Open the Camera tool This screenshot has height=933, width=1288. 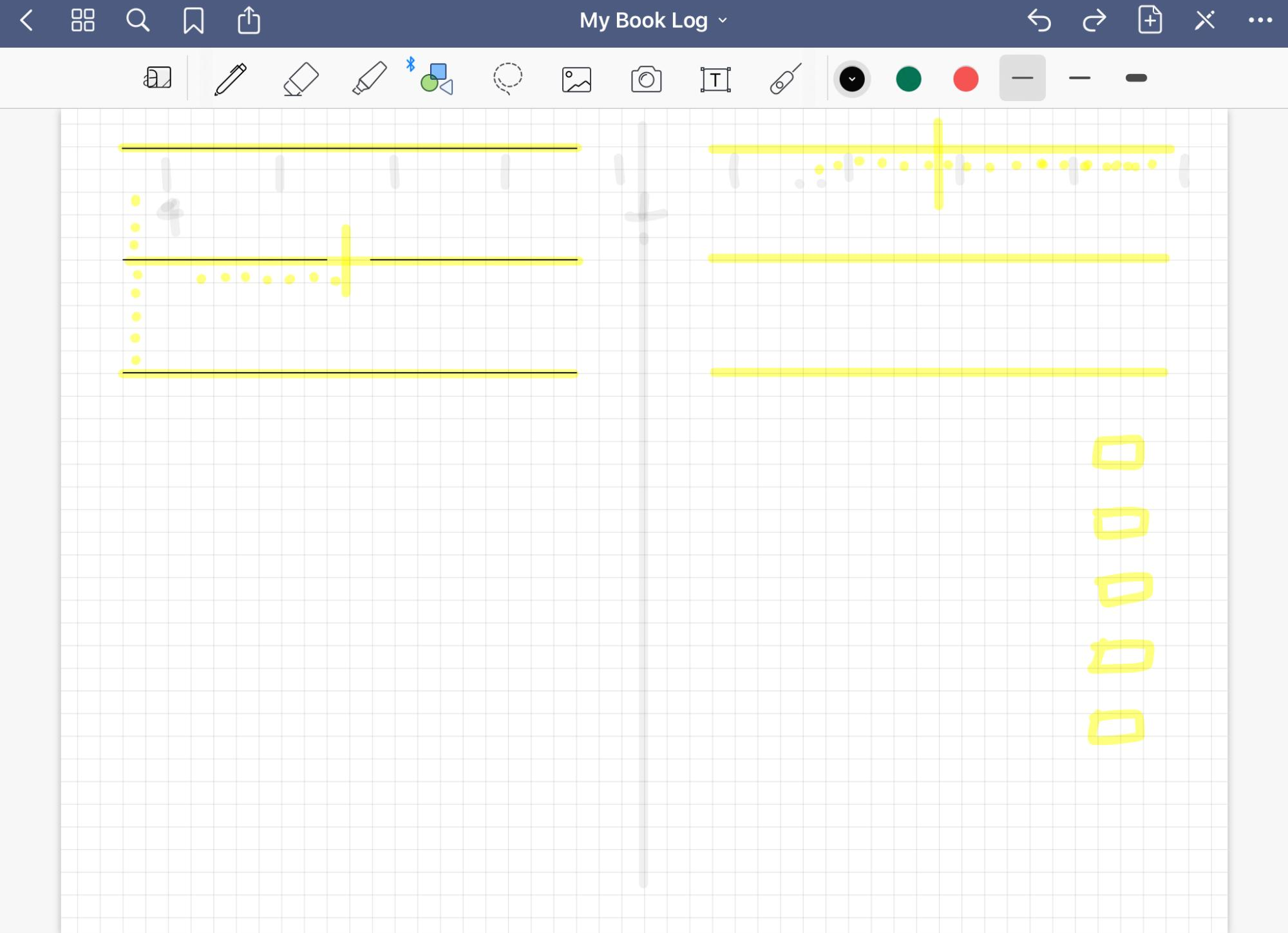click(x=646, y=80)
